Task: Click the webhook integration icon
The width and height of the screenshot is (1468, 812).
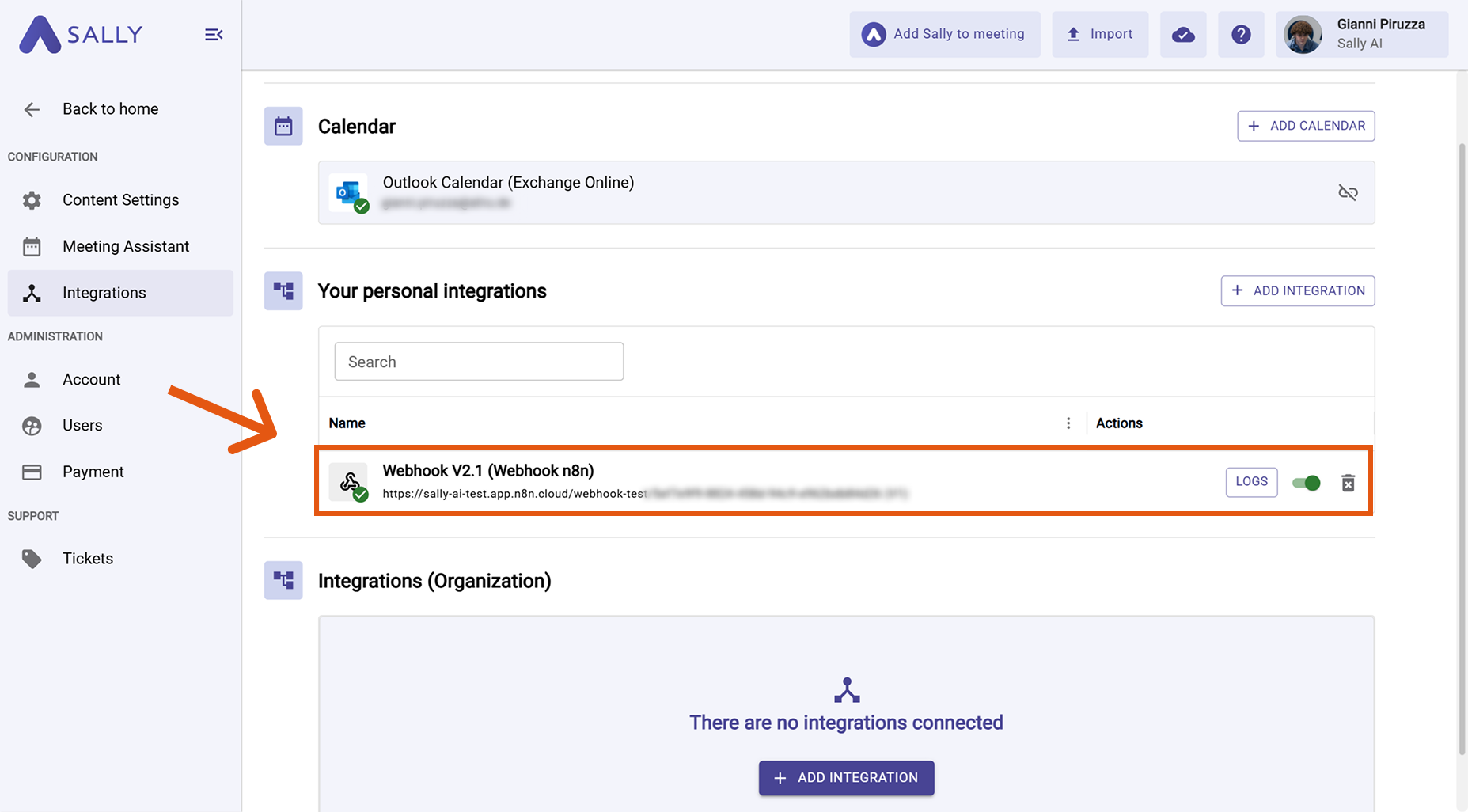Action: (x=349, y=482)
